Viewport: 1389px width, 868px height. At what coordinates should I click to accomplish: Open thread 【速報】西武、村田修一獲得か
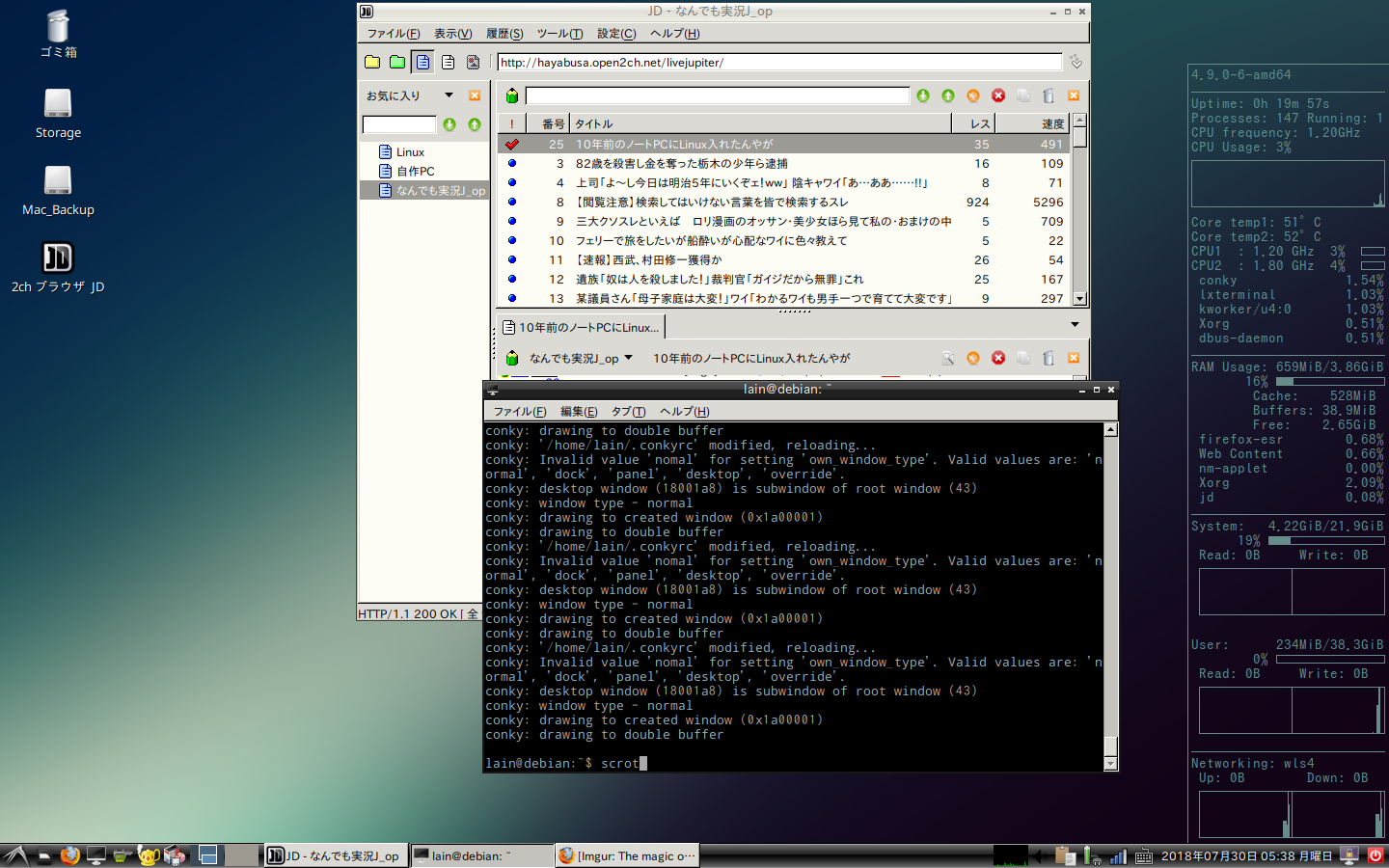tap(783, 259)
